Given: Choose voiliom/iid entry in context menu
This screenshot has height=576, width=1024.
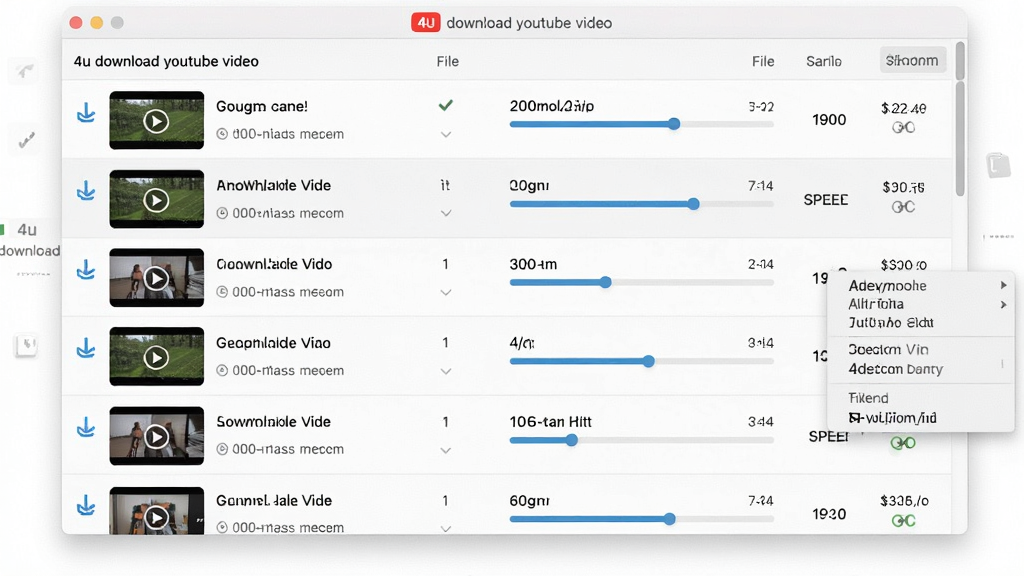Looking at the screenshot, I should coord(921,417).
